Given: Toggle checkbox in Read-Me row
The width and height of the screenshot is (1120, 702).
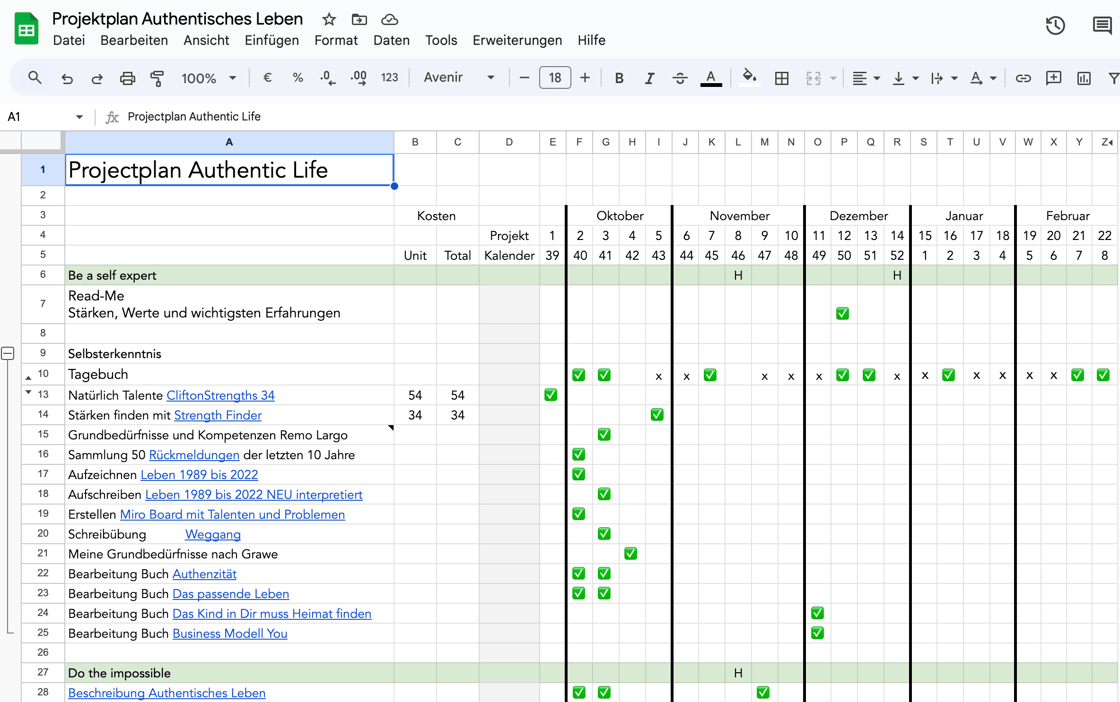Looking at the screenshot, I should coord(842,313).
